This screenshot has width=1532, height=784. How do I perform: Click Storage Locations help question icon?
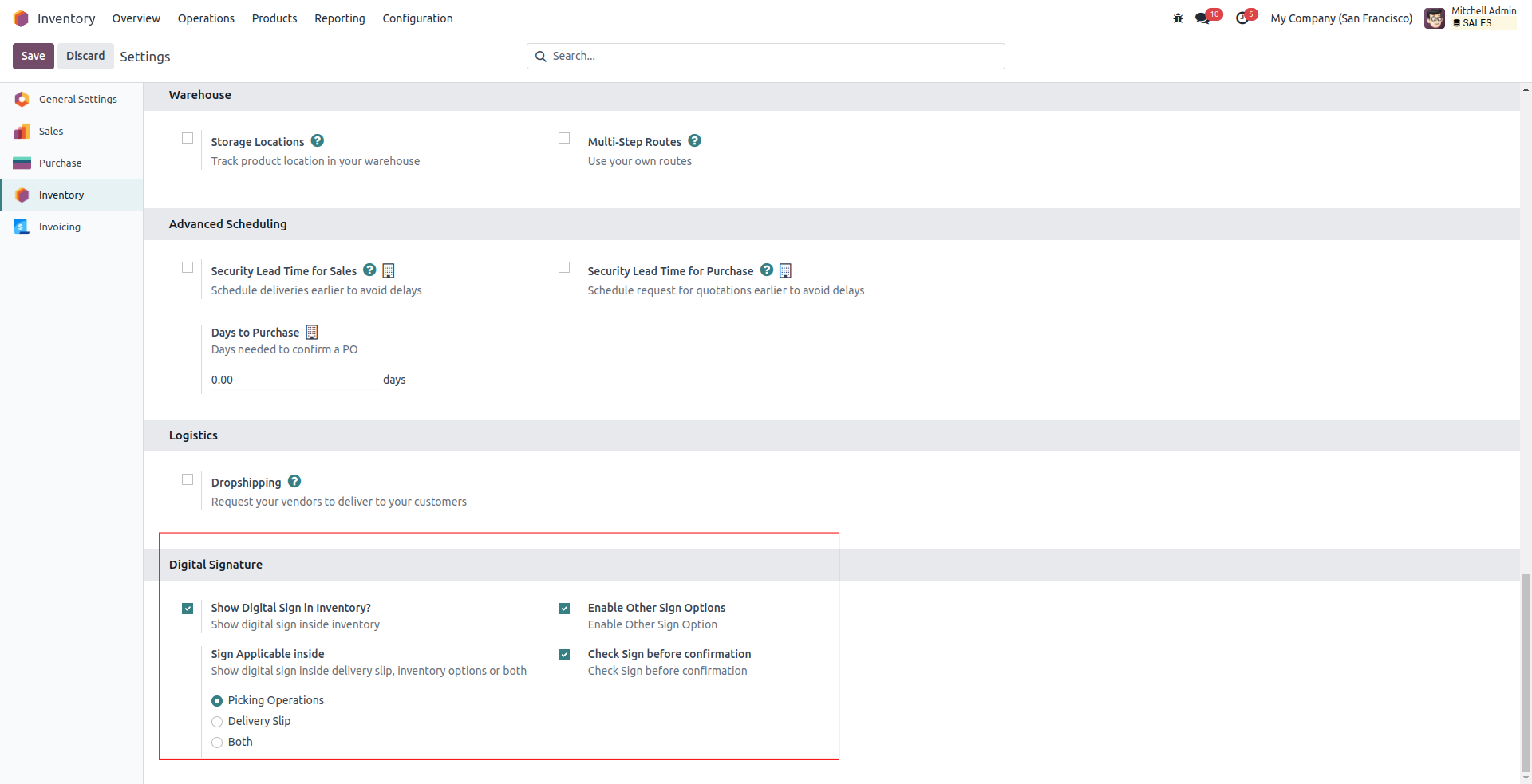coord(318,141)
